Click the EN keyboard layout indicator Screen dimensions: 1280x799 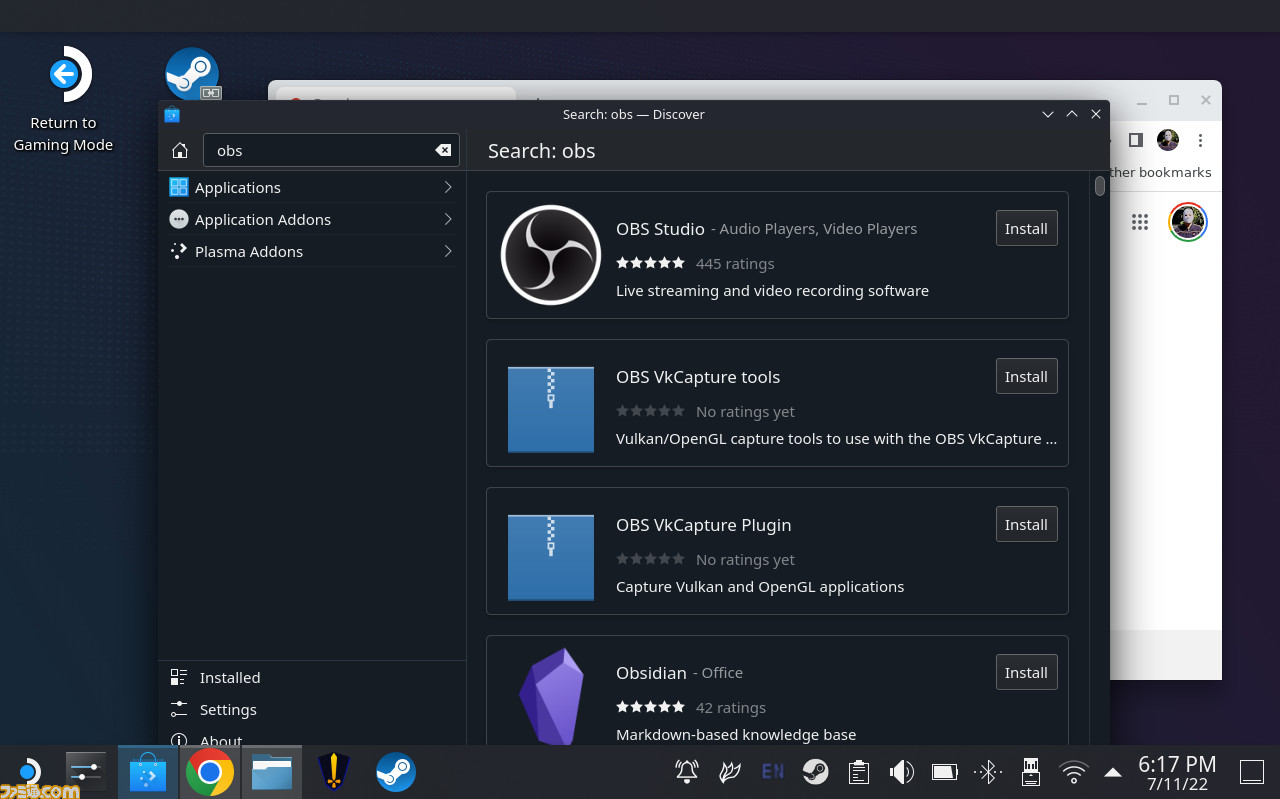pos(773,771)
